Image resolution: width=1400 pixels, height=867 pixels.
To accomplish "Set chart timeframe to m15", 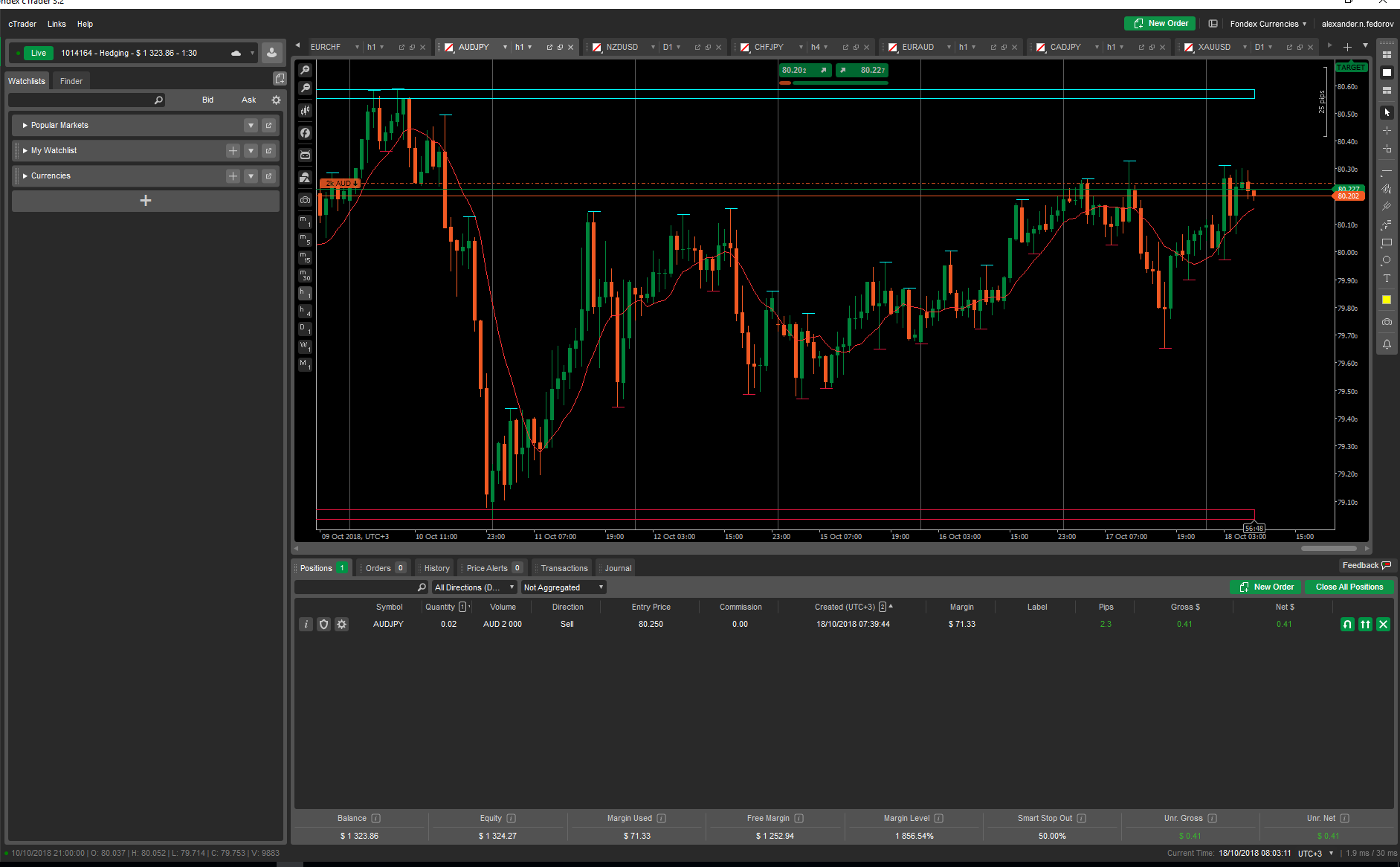I will (305, 257).
